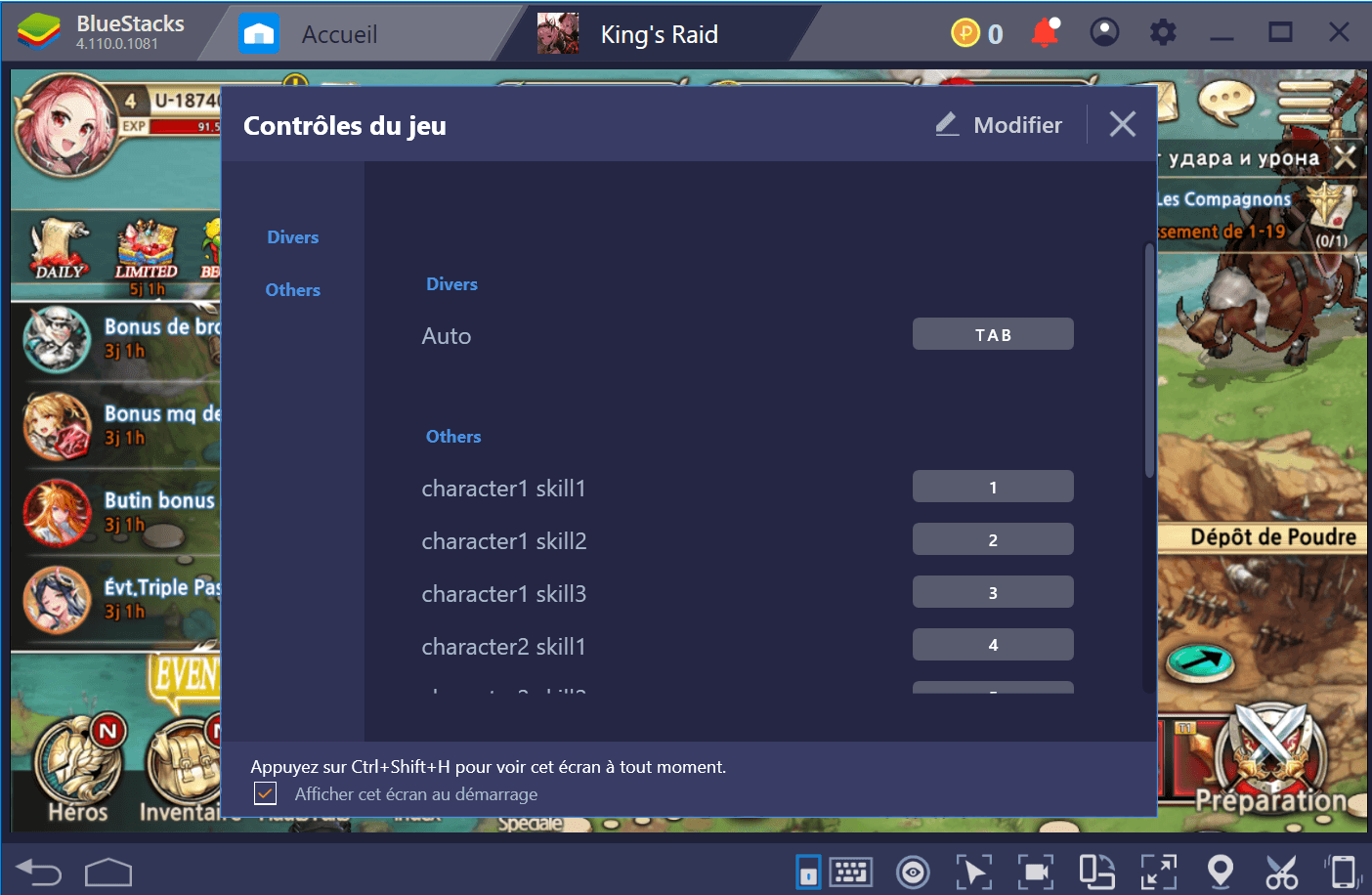Click the Modifier button

[x=999, y=124]
